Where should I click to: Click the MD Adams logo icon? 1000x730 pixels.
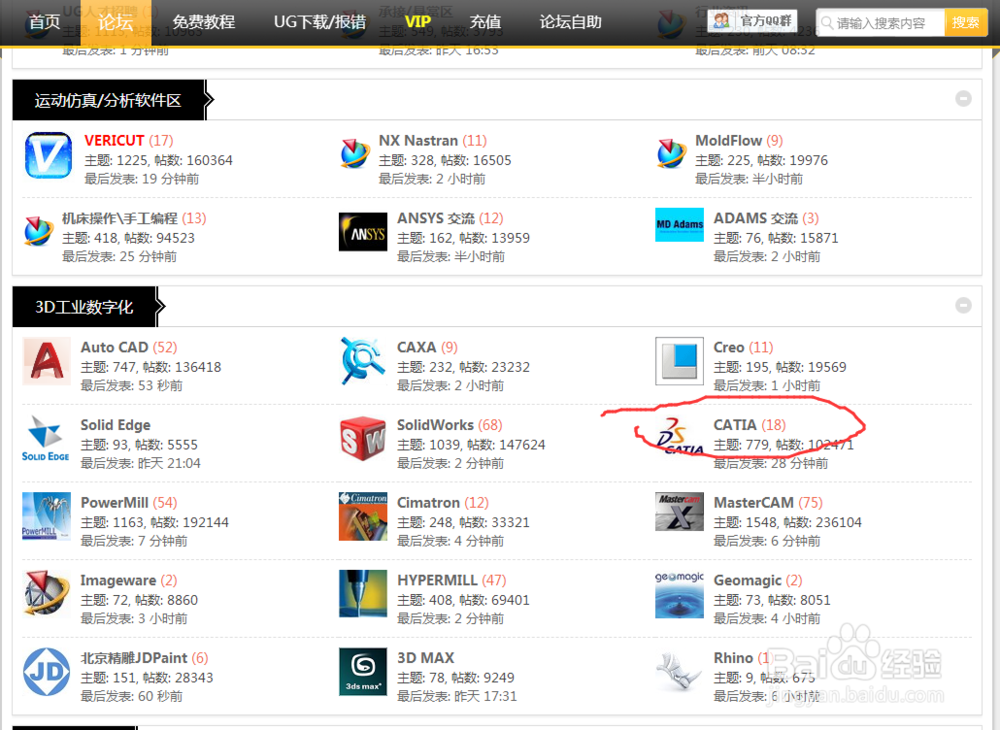point(679,225)
